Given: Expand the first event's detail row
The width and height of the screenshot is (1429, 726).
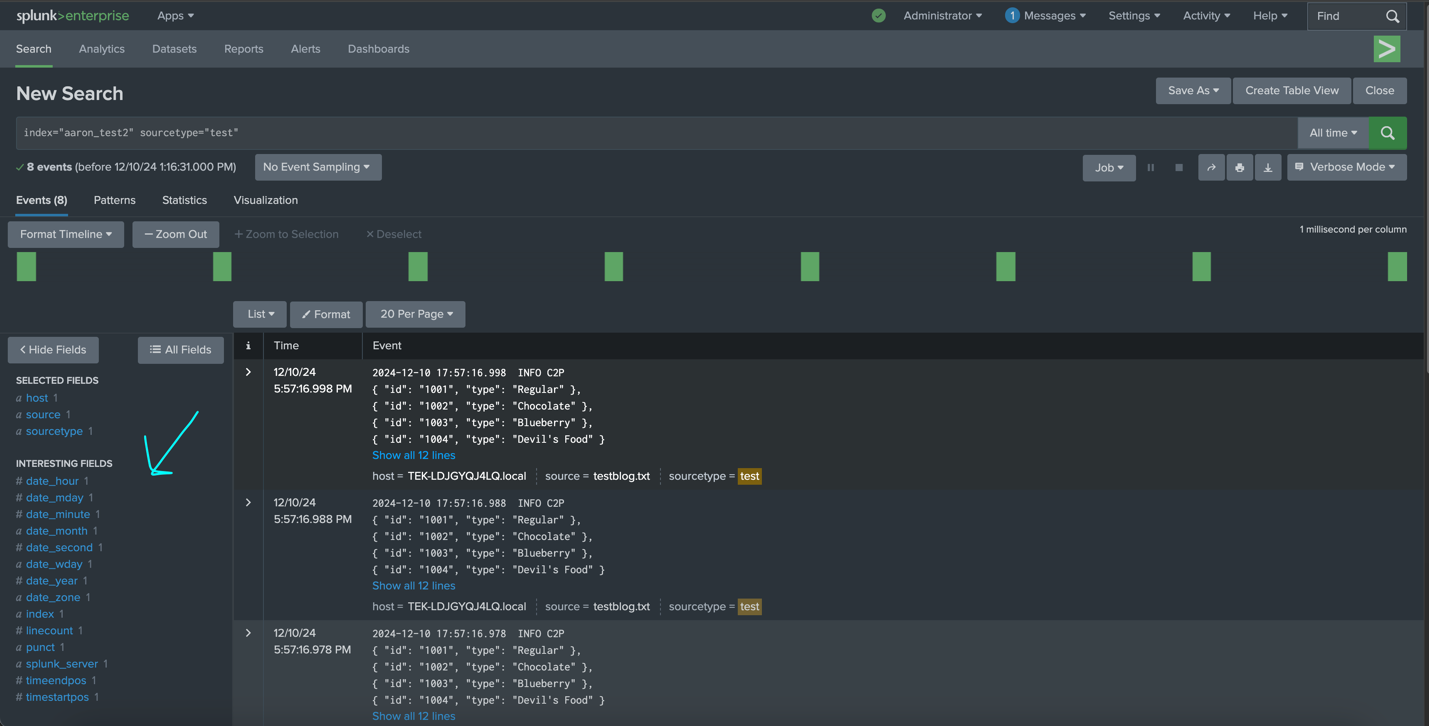Looking at the screenshot, I should (x=247, y=371).
